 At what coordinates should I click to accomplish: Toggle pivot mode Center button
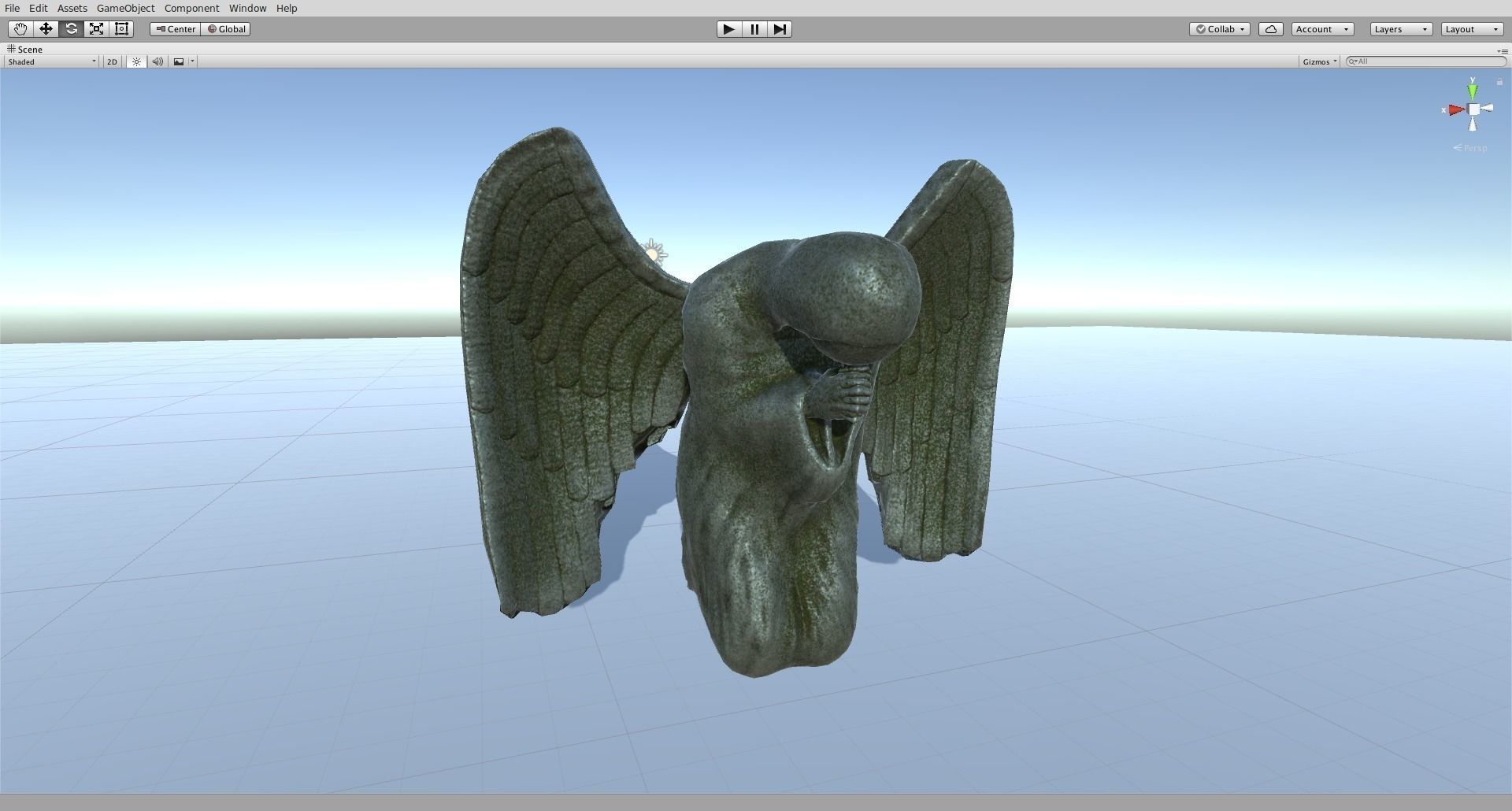point(176,29)
